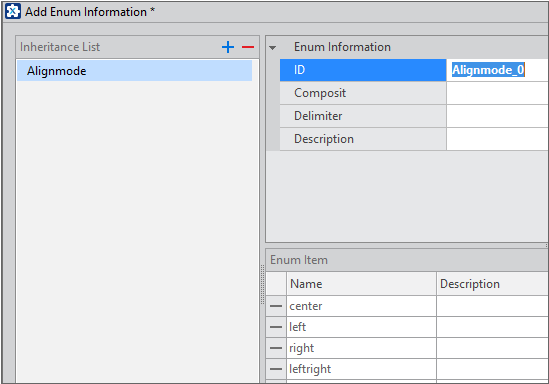549x384 pixels.
Task: Delete the leftright enum item row
Action: (x=276, y=369)
